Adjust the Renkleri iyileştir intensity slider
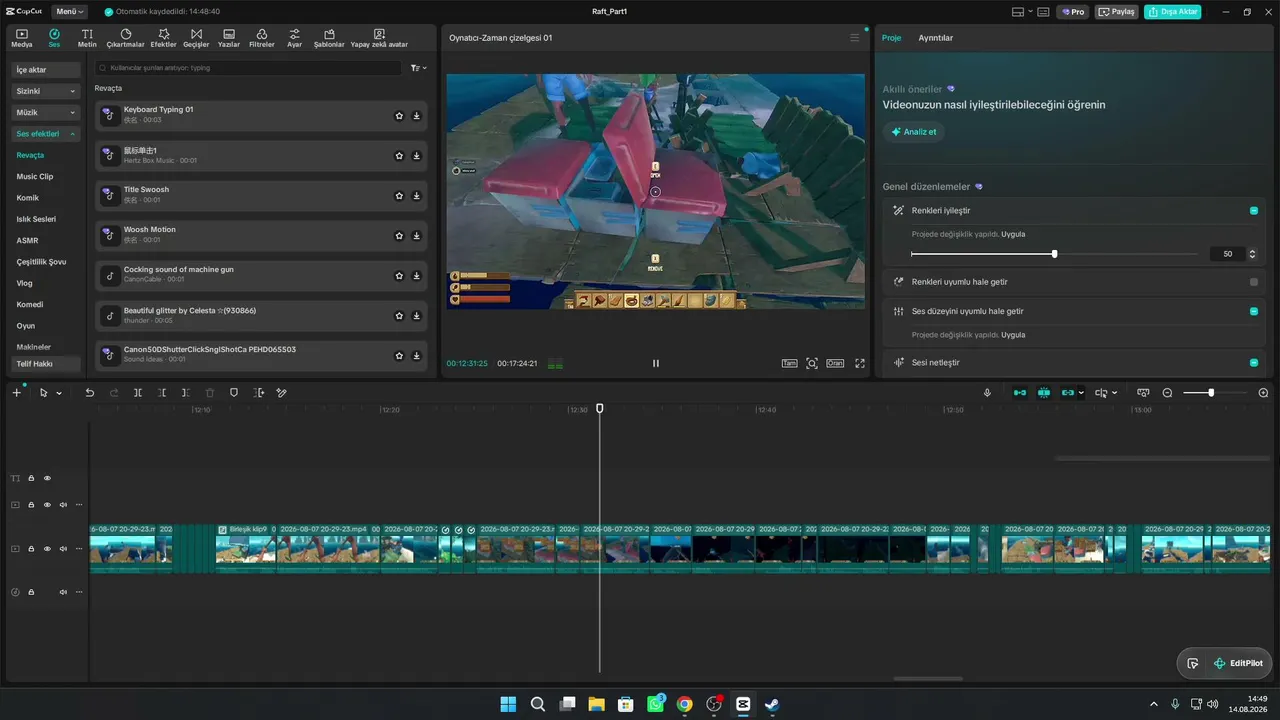1280x720 pixels. (x=1054, y=254)
